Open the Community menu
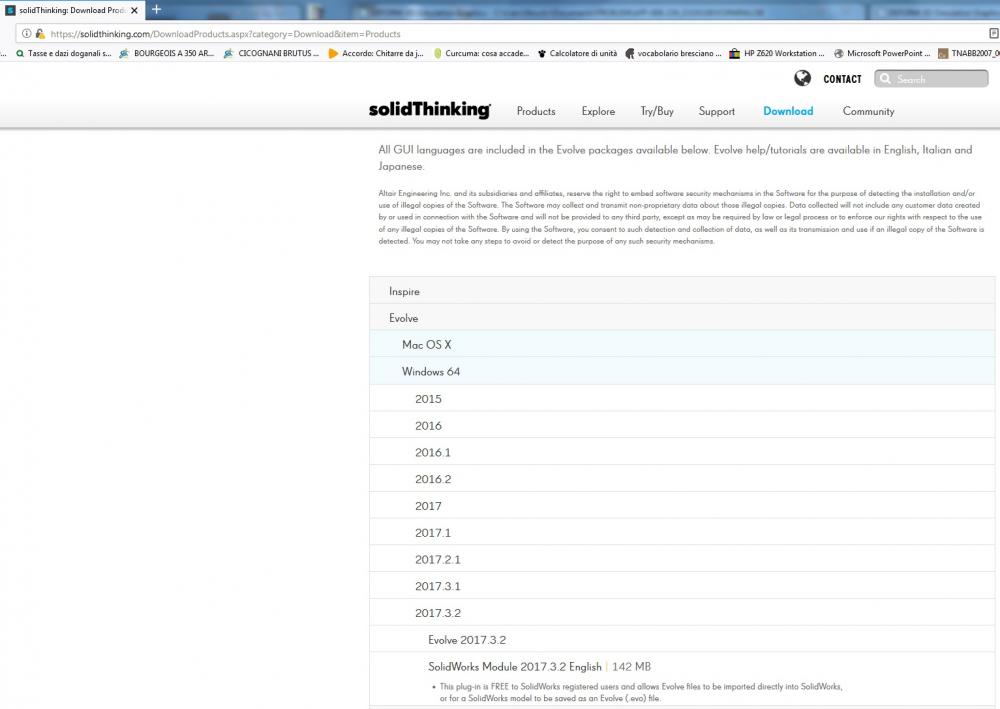The width and height of the screenshot is (1000, 709). (869, 111)
